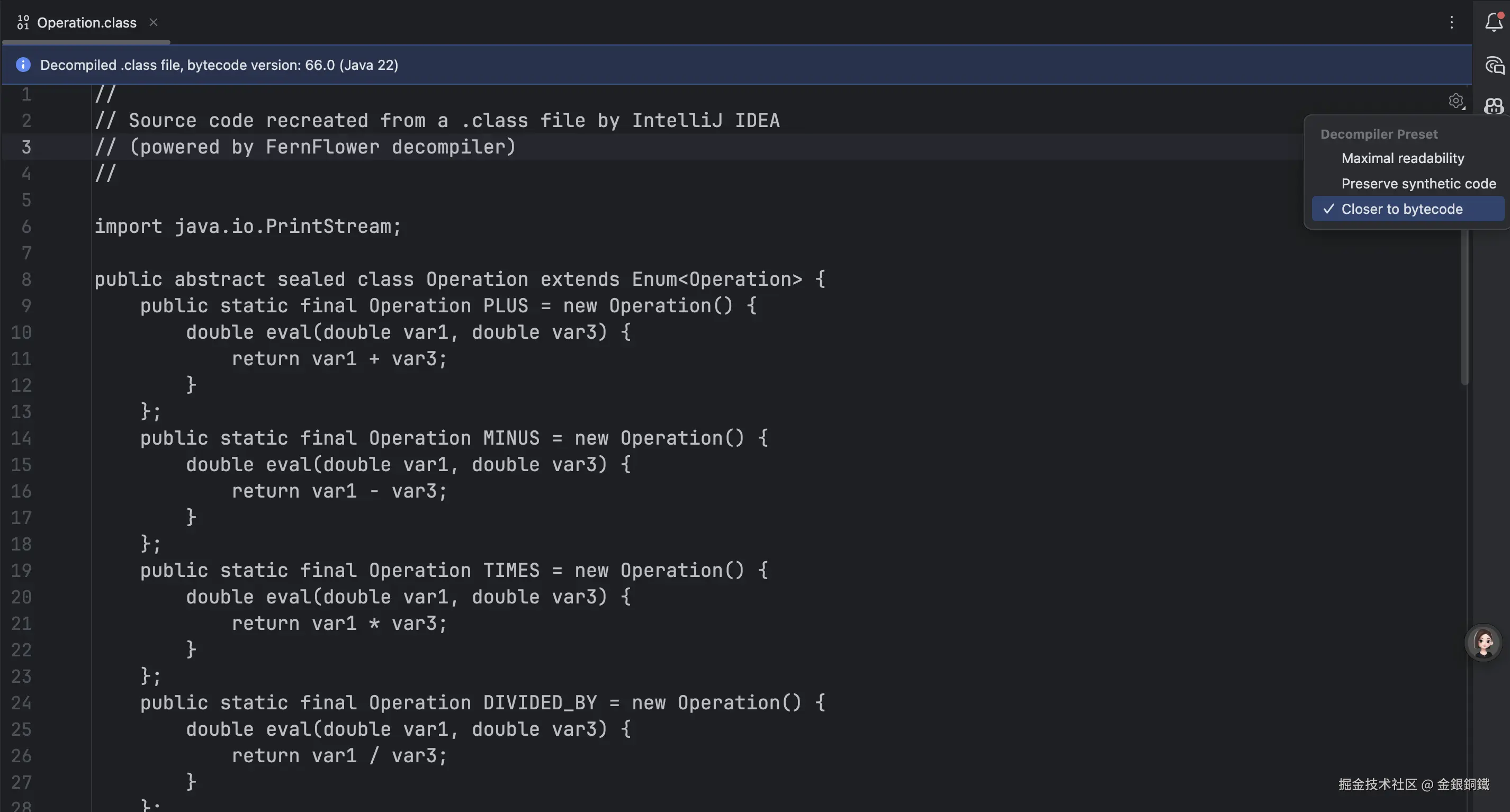Click the decompiler settings gear icon
The height and width of the screenshot is (812, 1510).
pyautogui.click(x=1455, y=101)
